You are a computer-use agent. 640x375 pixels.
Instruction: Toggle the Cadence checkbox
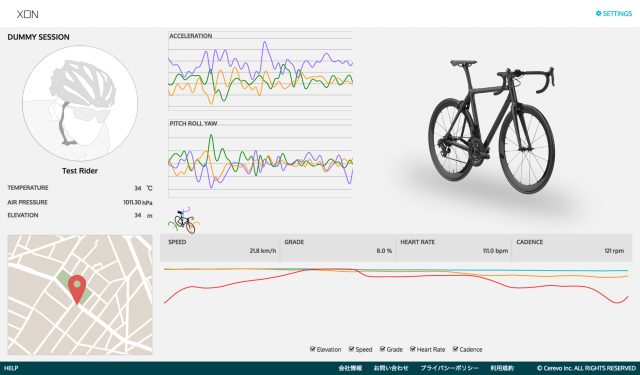point(456,349)
